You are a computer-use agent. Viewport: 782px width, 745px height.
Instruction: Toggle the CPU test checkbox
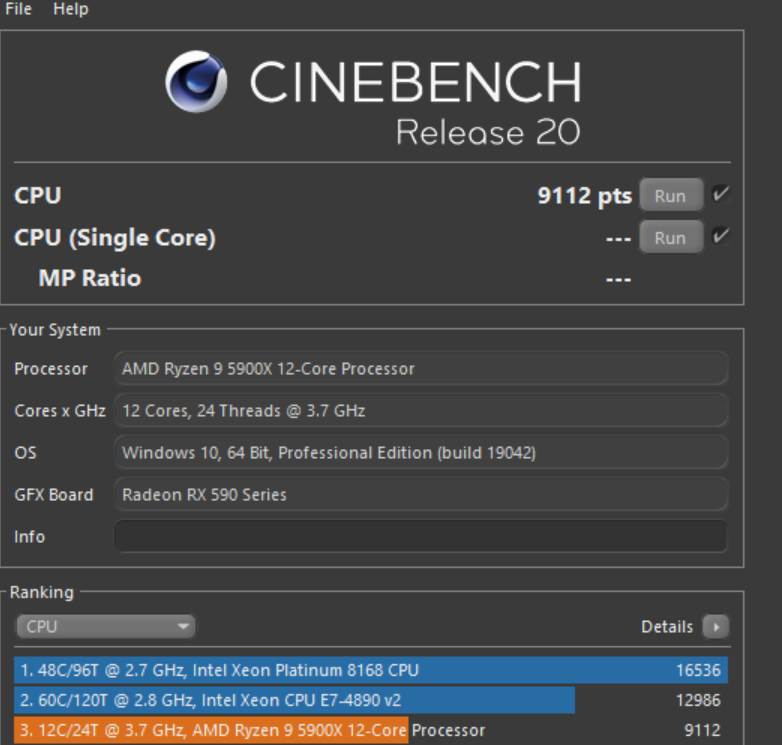point(720,194)
